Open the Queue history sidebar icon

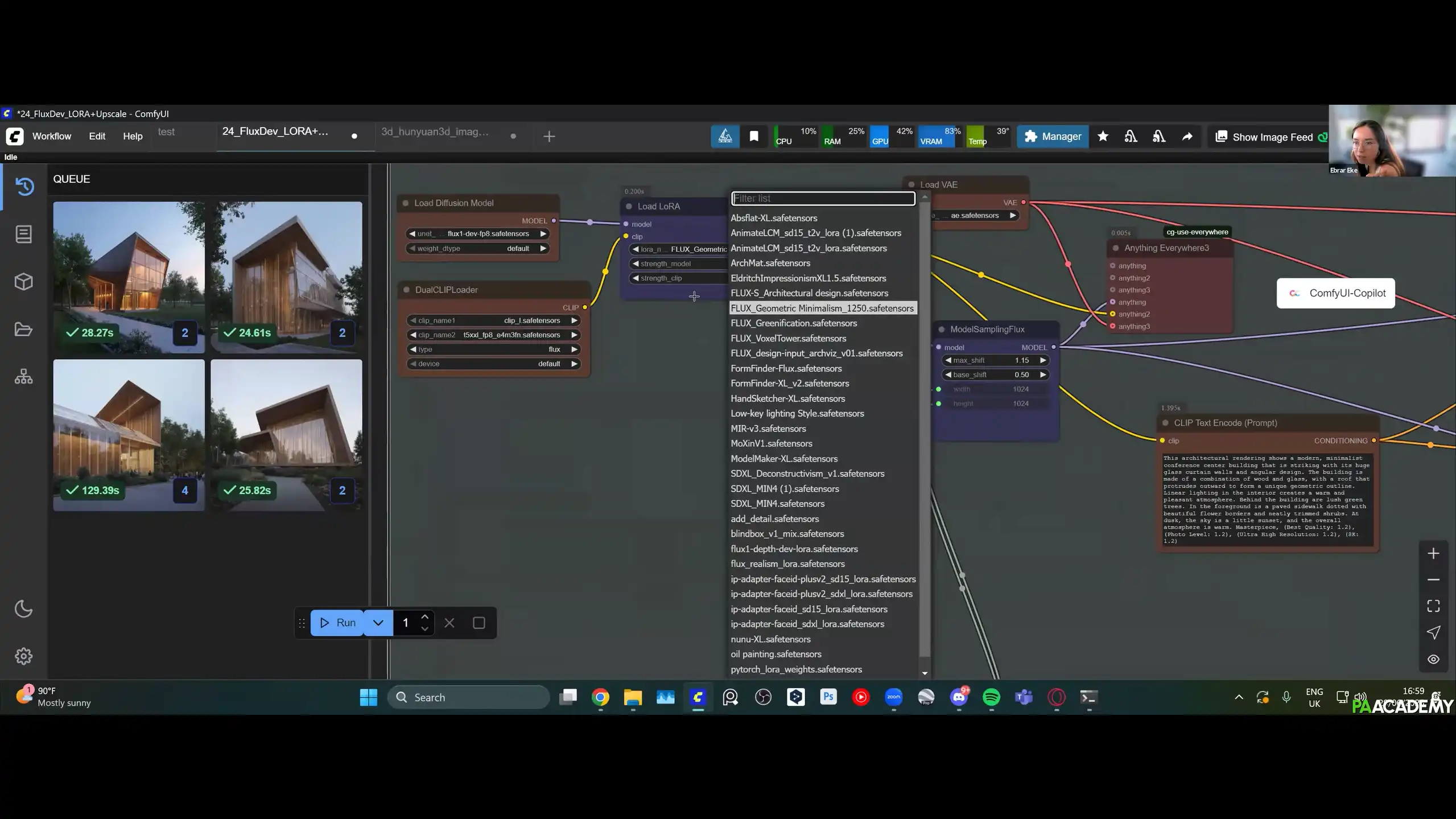point(24,186)
